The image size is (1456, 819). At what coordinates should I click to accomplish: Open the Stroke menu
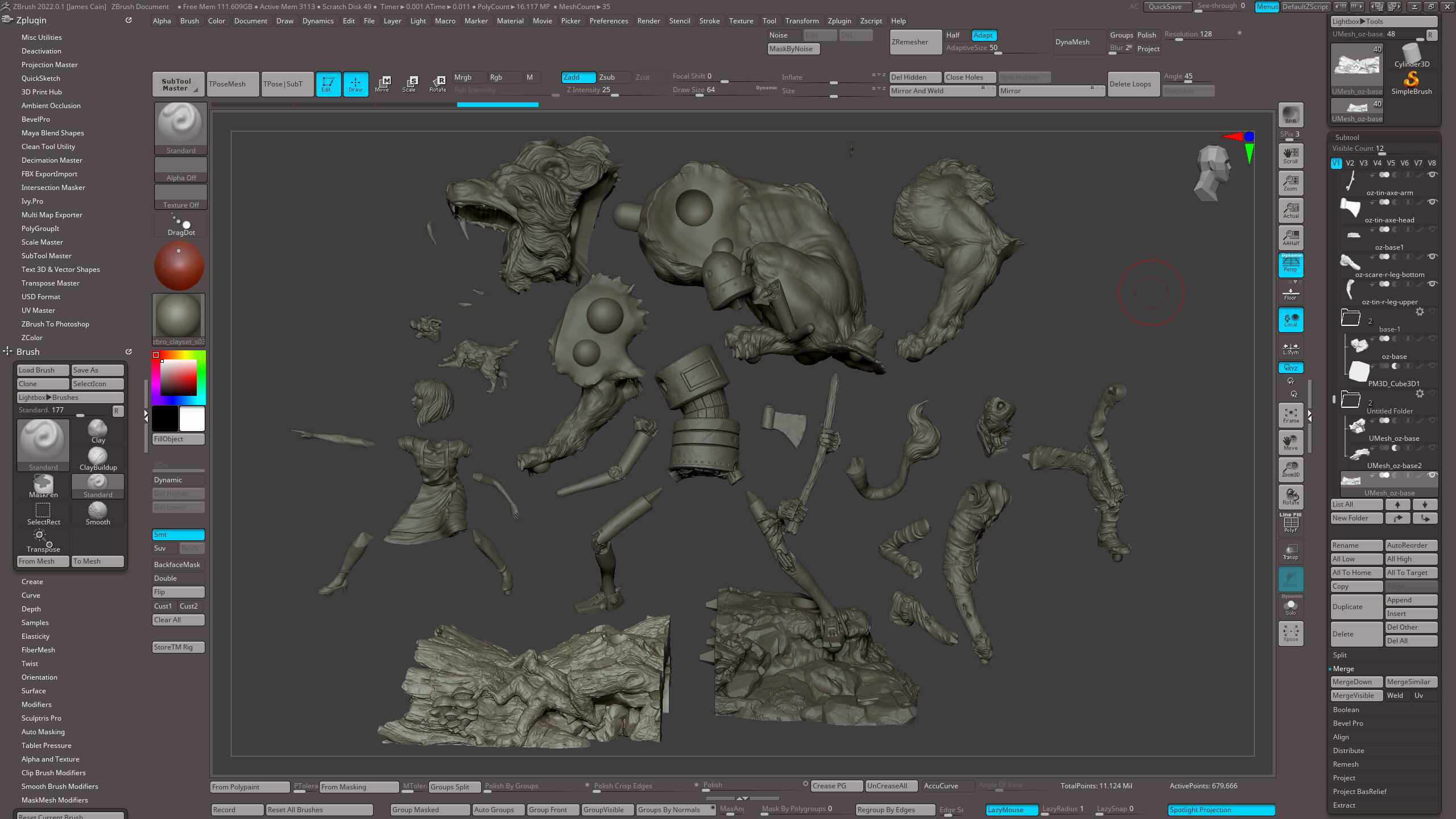click(709, 21)
